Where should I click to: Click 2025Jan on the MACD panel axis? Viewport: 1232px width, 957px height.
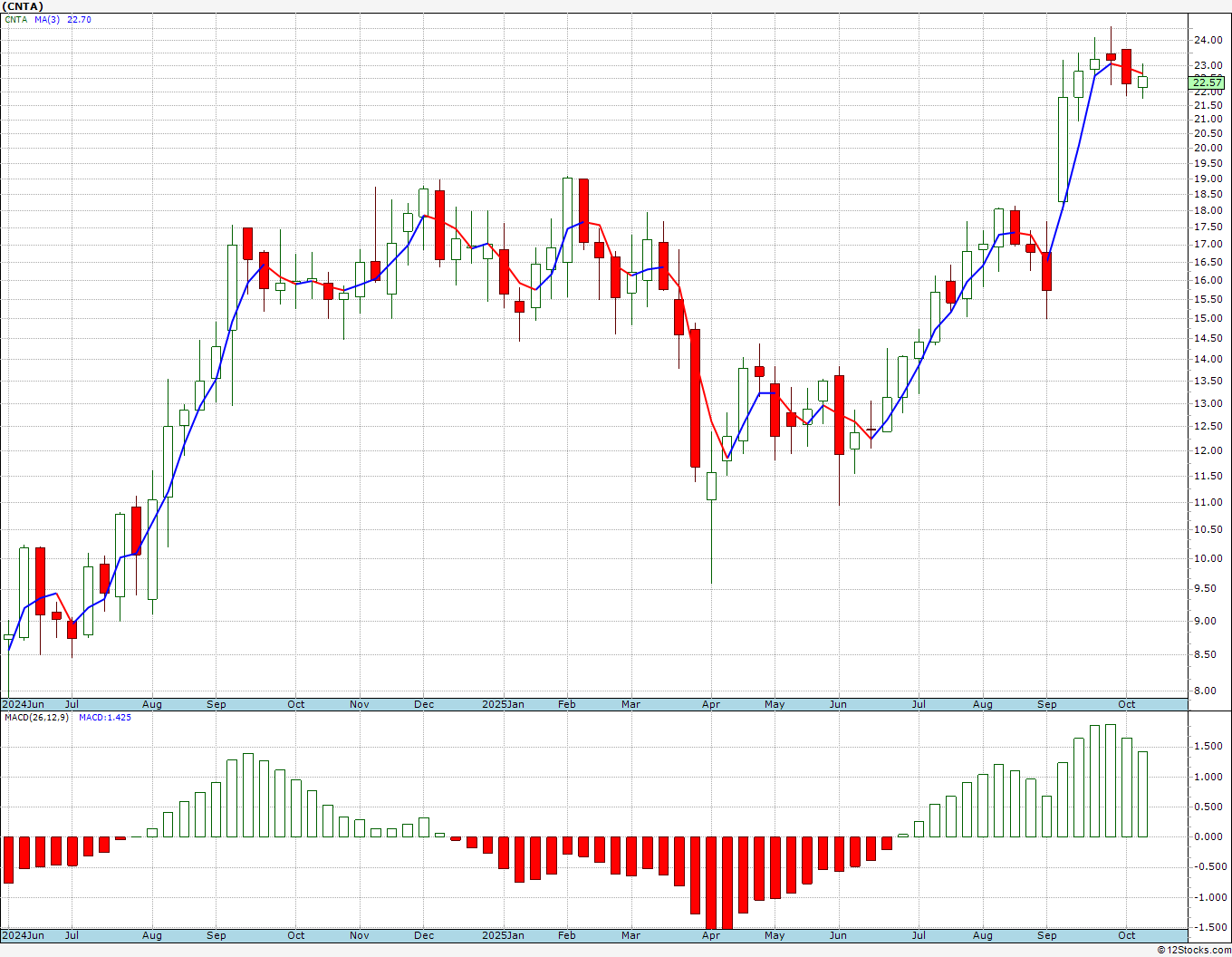click(x=503, y=935)
